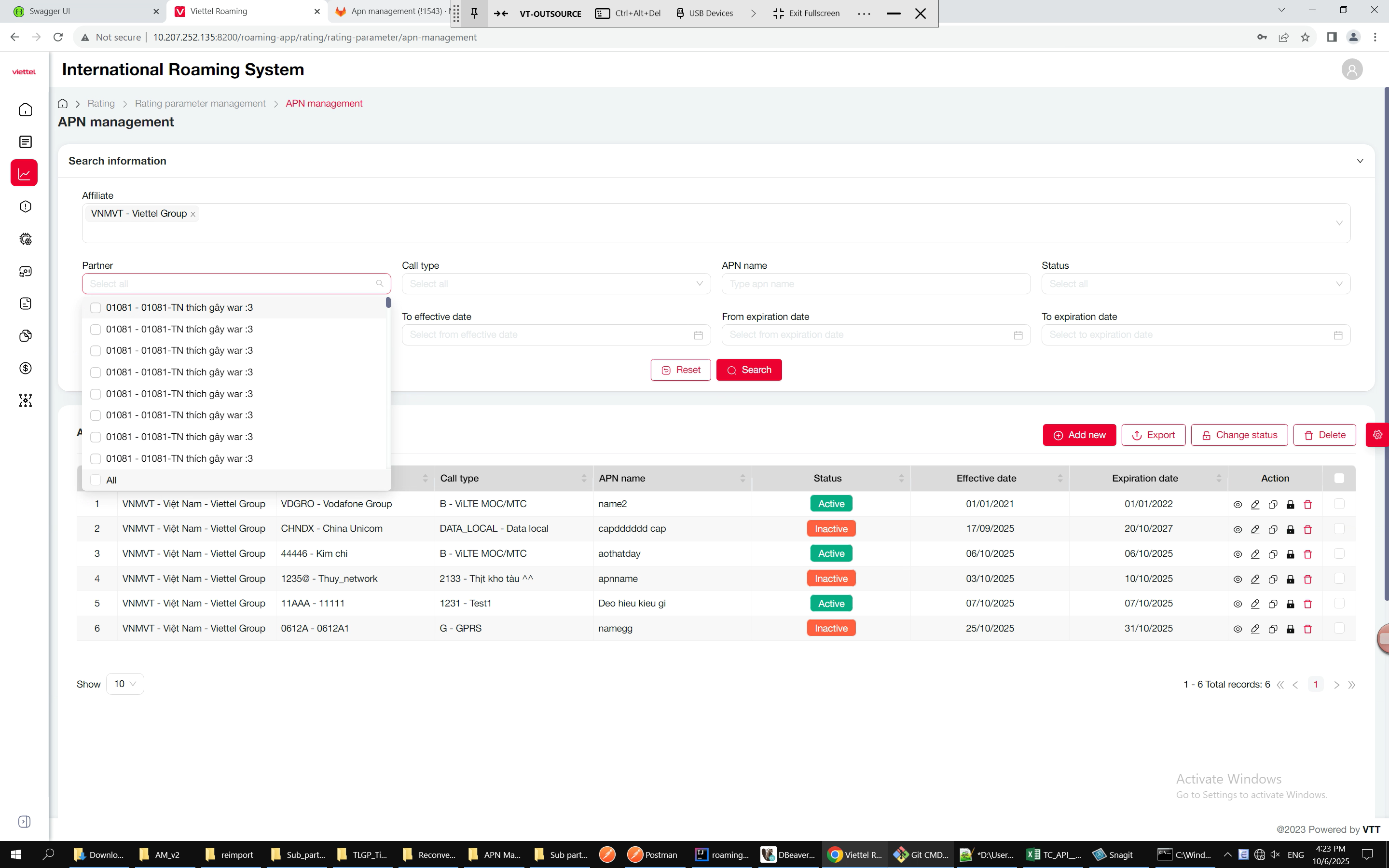Check the first 01081 partner option
Image resolution: width=1389 pixels, height=868 pixels.
(96, 308)
